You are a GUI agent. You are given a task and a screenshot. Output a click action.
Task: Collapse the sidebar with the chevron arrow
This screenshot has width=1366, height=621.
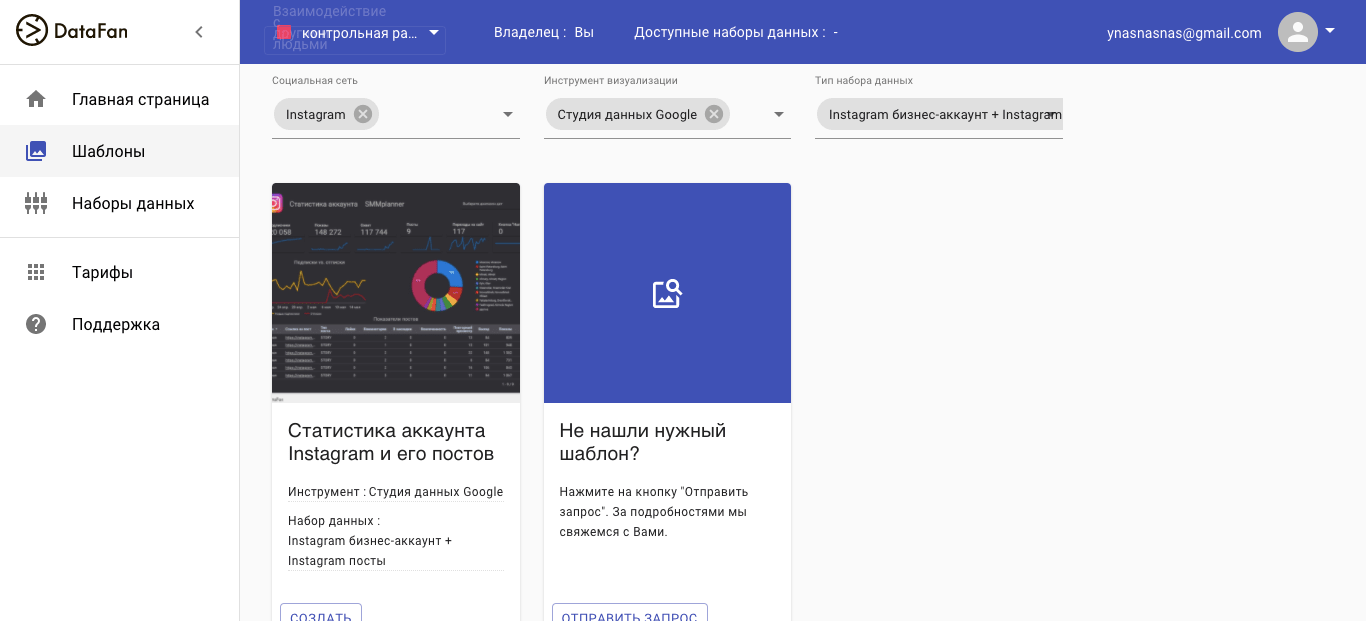[x=199, y=32]
